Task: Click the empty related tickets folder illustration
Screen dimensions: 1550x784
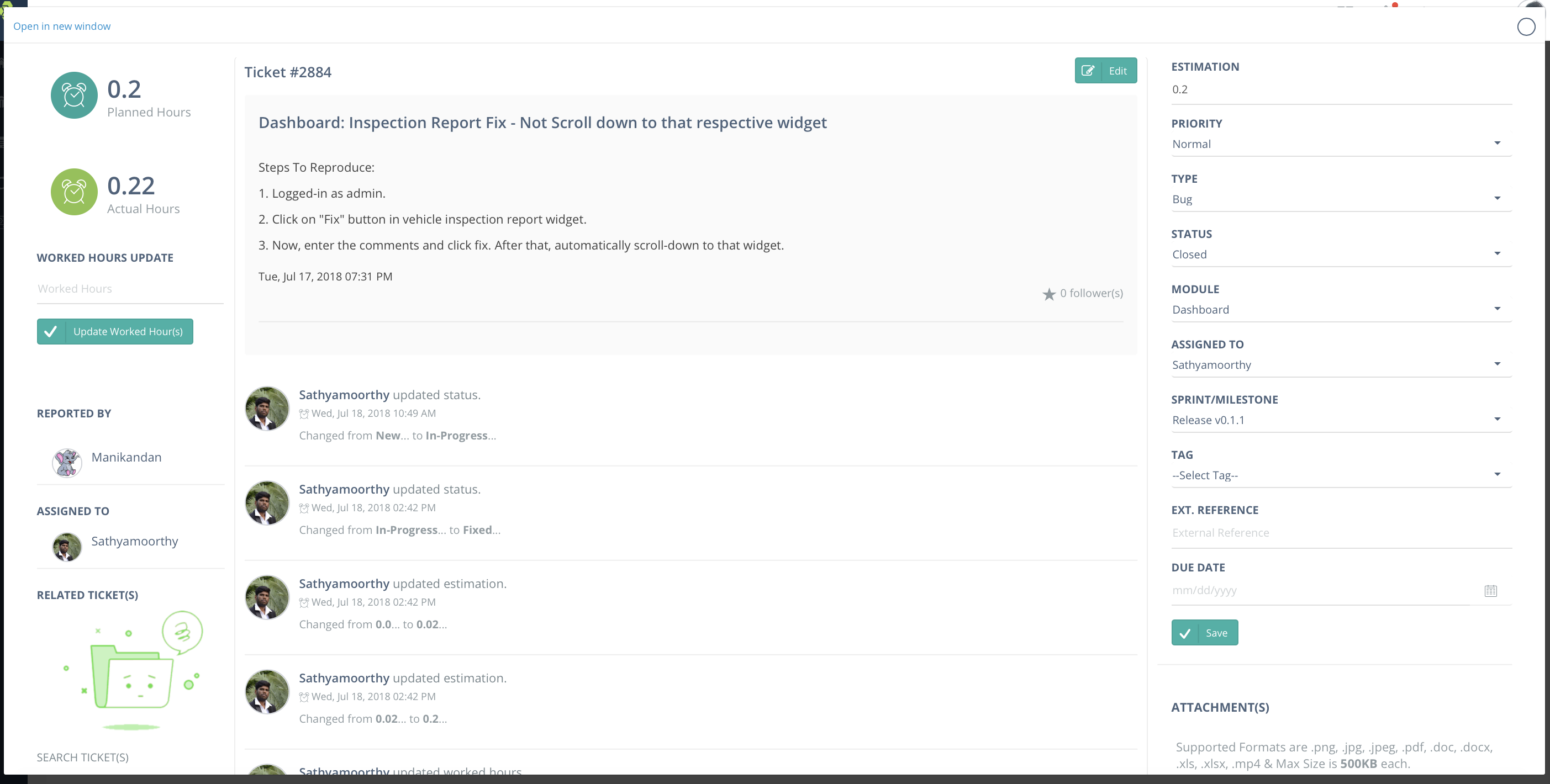Action: 134,671
